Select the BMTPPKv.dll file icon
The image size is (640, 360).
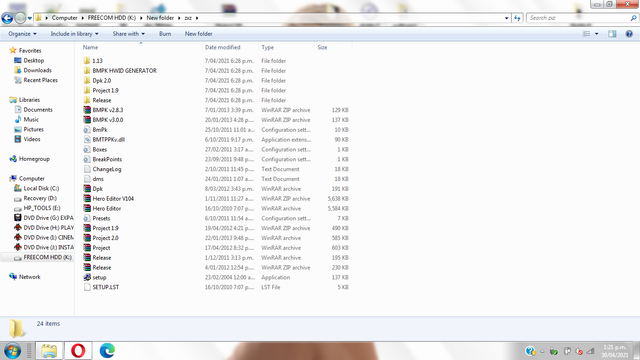coord(87,139)
